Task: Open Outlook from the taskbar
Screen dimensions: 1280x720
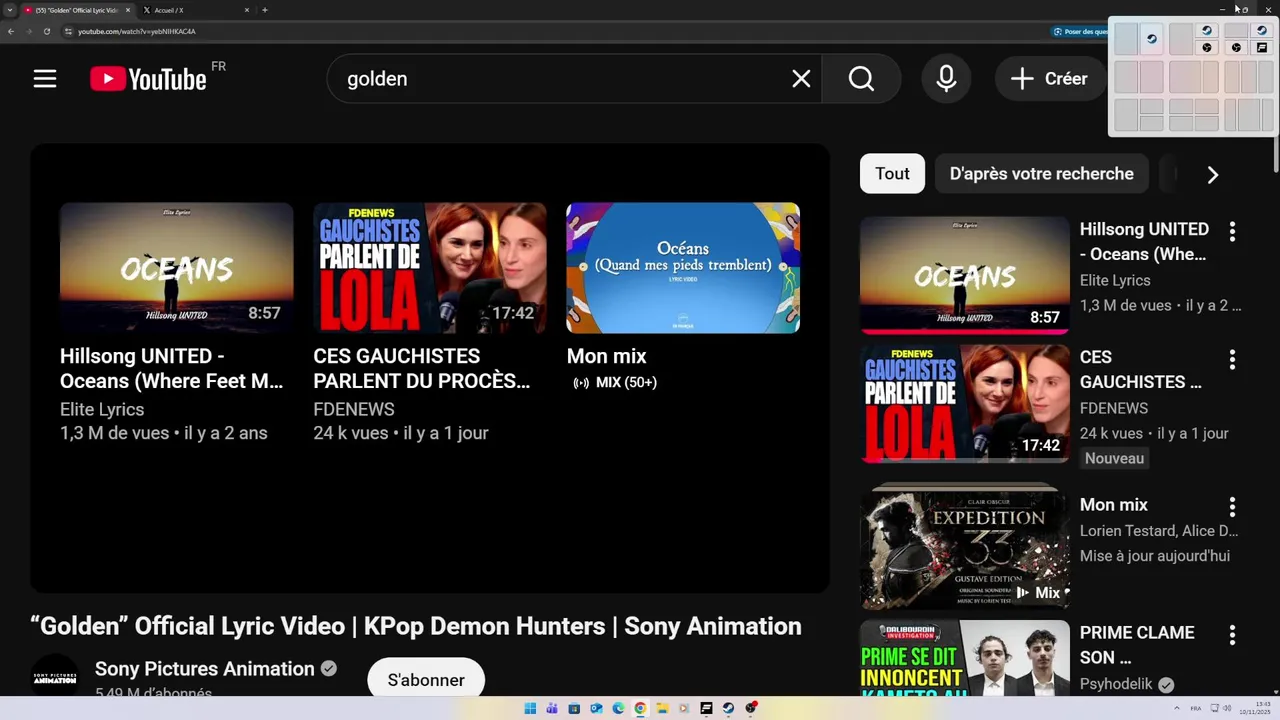Action: coord(596,708)
